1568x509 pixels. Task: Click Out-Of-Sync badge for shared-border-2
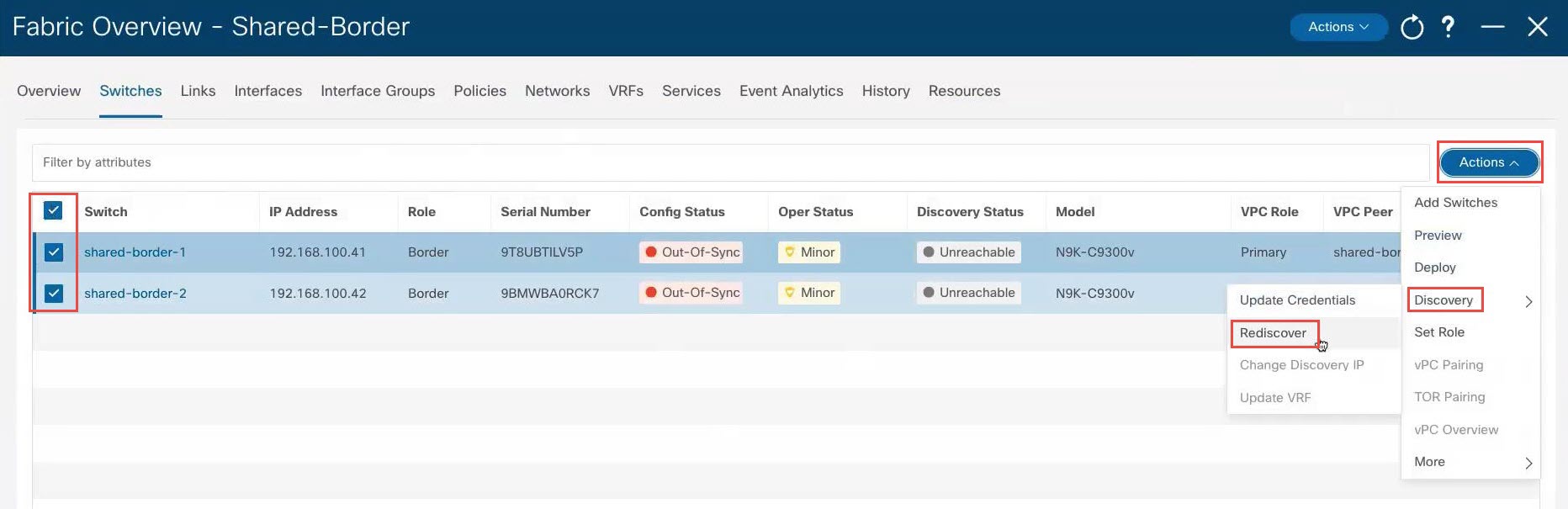click(691, 293)
